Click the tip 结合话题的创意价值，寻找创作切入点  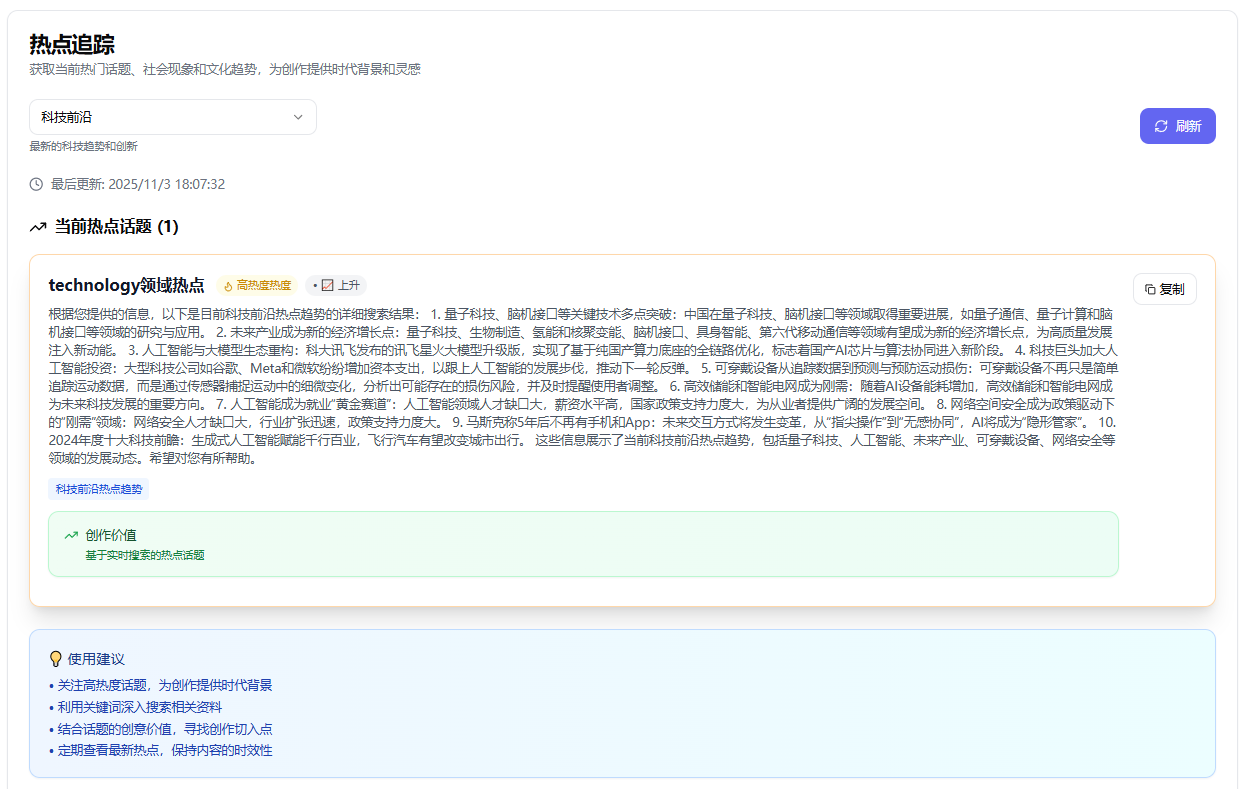tap(160, 729)
